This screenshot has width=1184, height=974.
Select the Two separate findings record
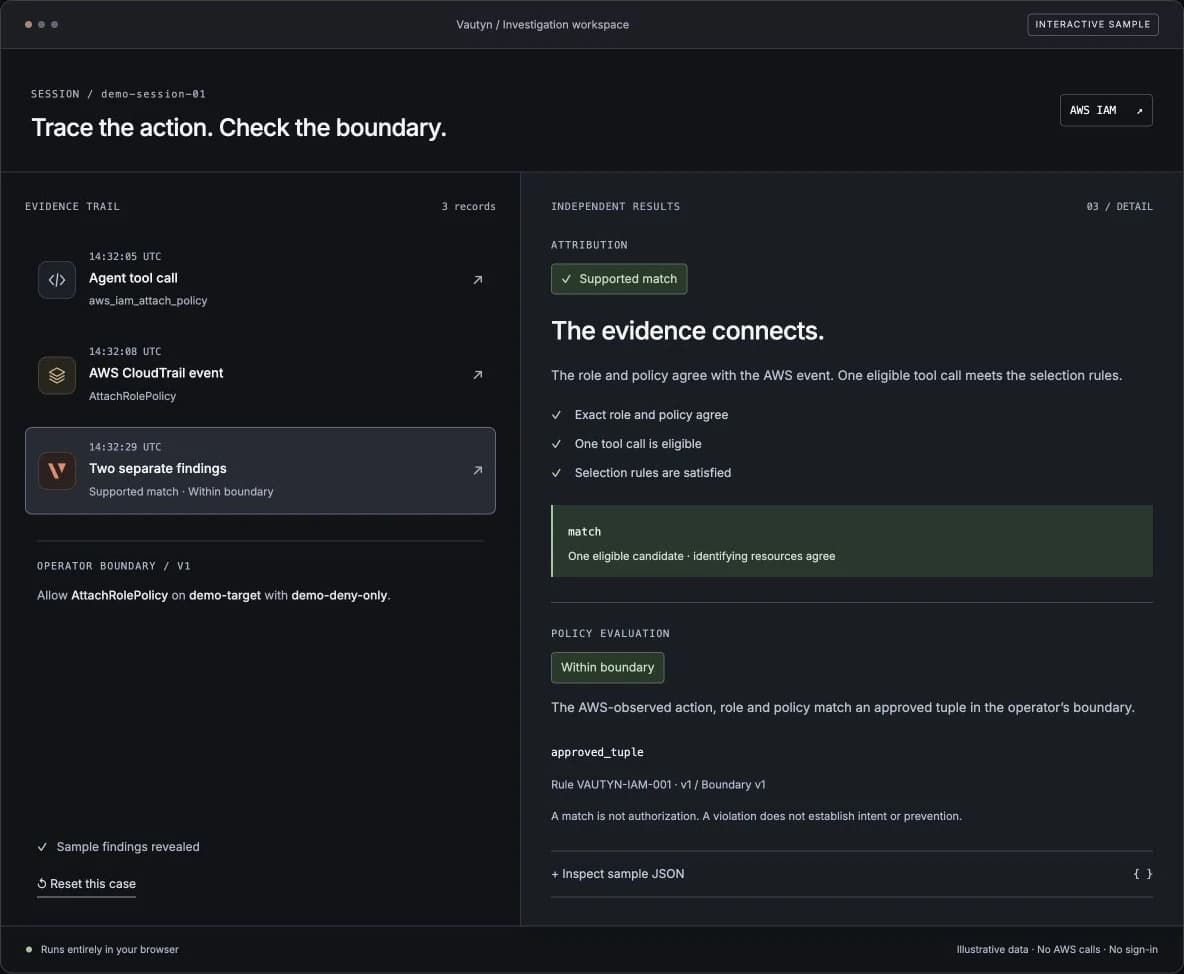click(x=261, y=471)
